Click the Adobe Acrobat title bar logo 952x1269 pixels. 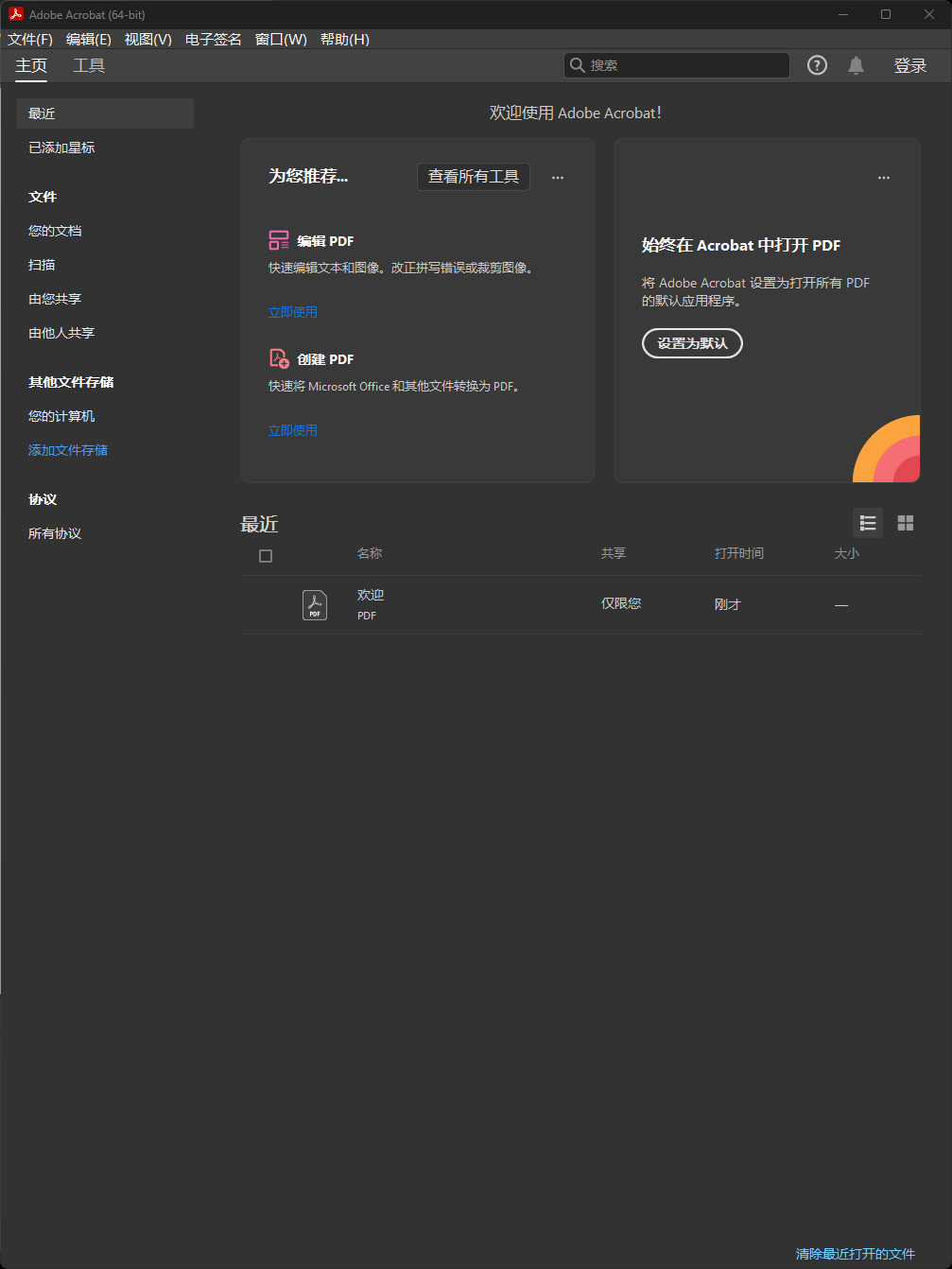click(16, 14)
